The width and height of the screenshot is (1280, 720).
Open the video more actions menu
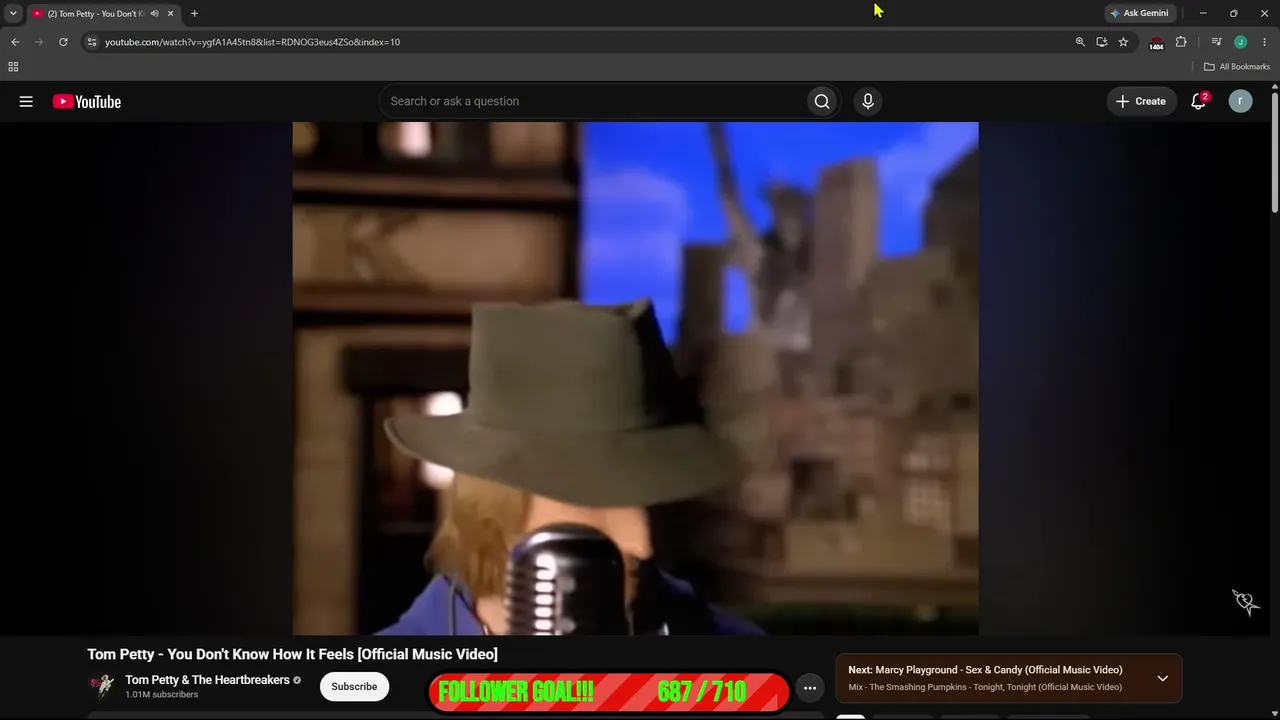pos(810,688)
